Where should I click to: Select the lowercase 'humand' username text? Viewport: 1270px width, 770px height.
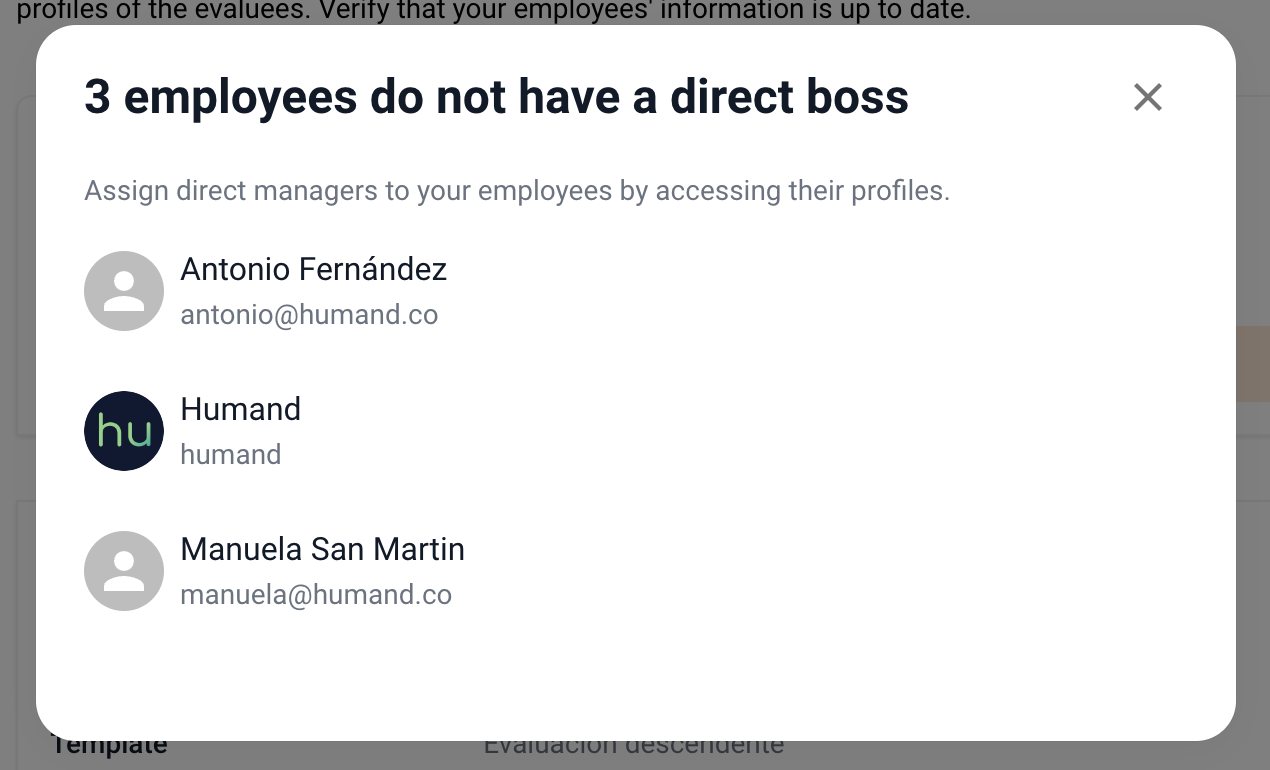point(230,455)
